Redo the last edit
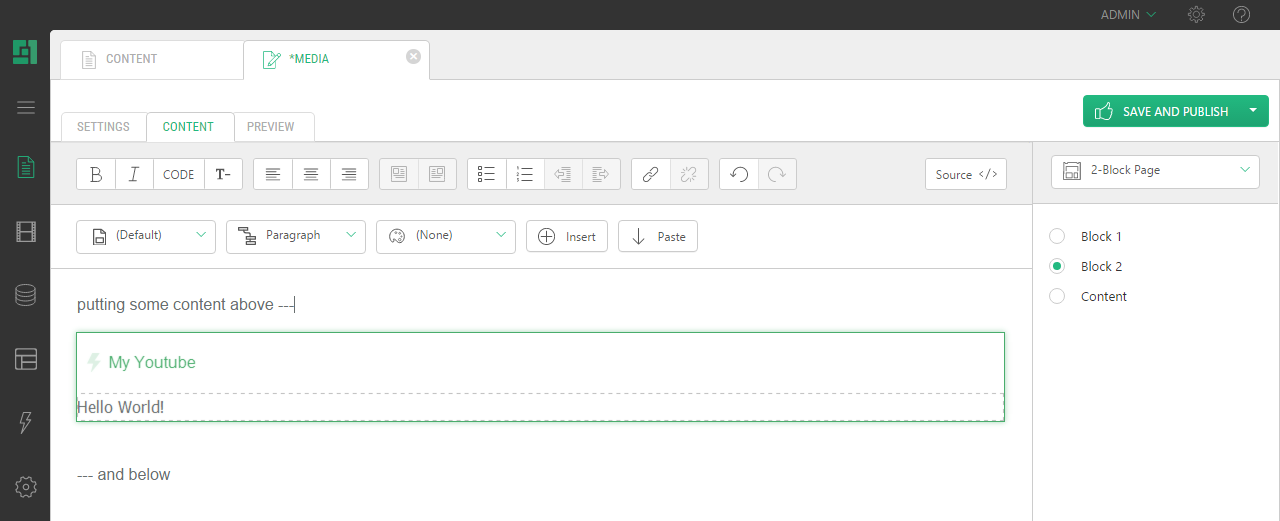 pyautogui.click(x=777, y=174)
